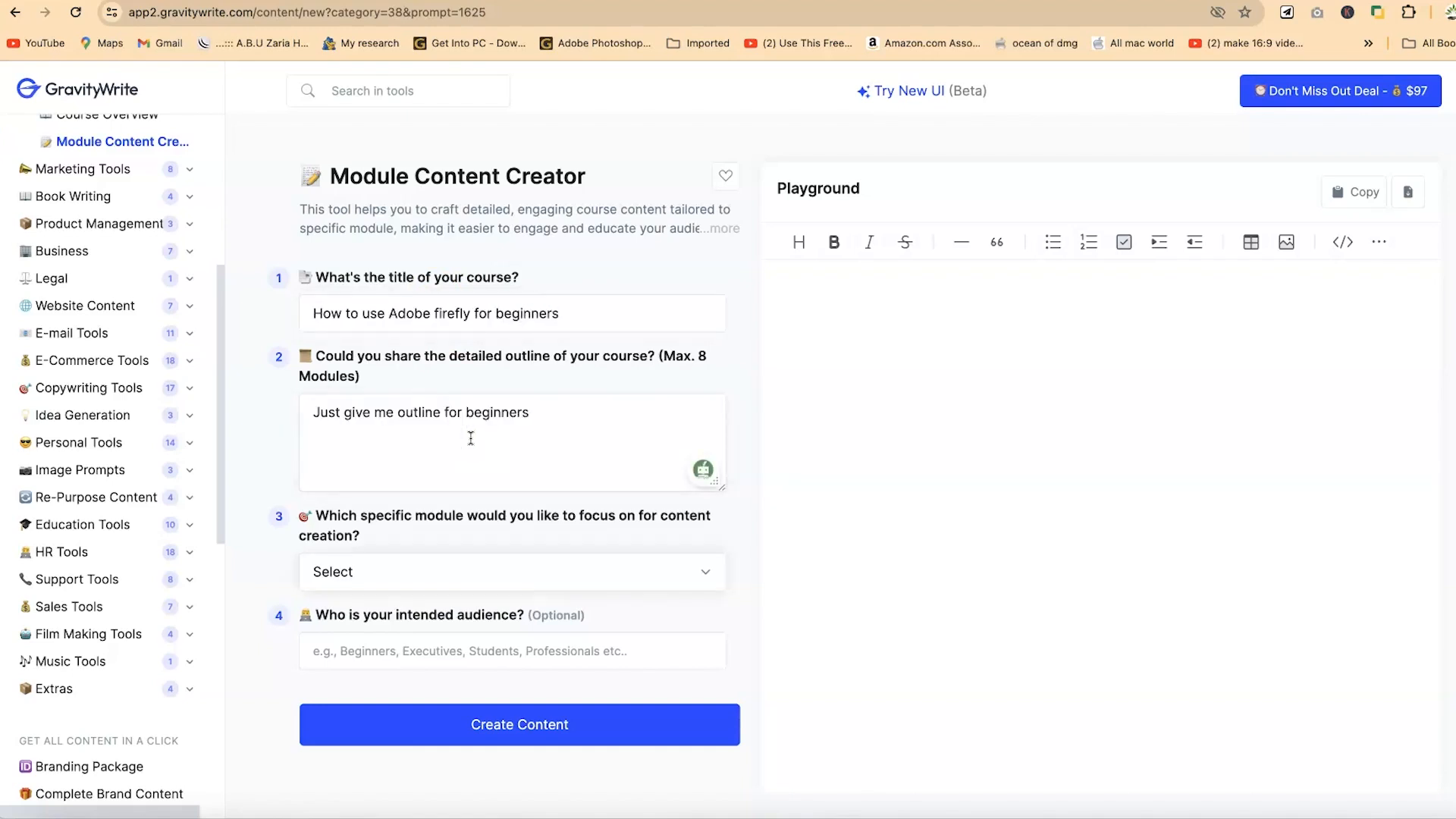The width and height of the screenshot is (1456, 819).
Task: Click the document export icon beside Copy
Action: click(x=1408, y=192)
